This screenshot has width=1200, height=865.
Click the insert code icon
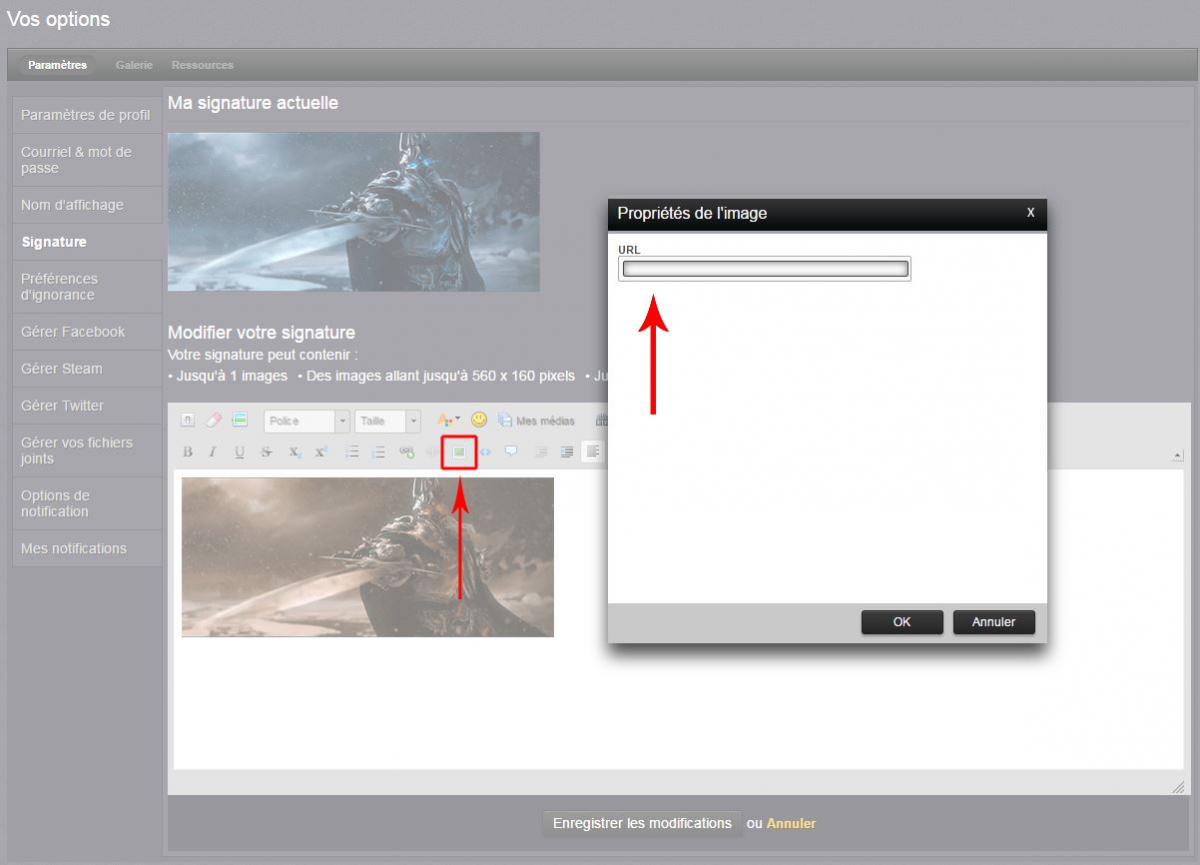486,452
